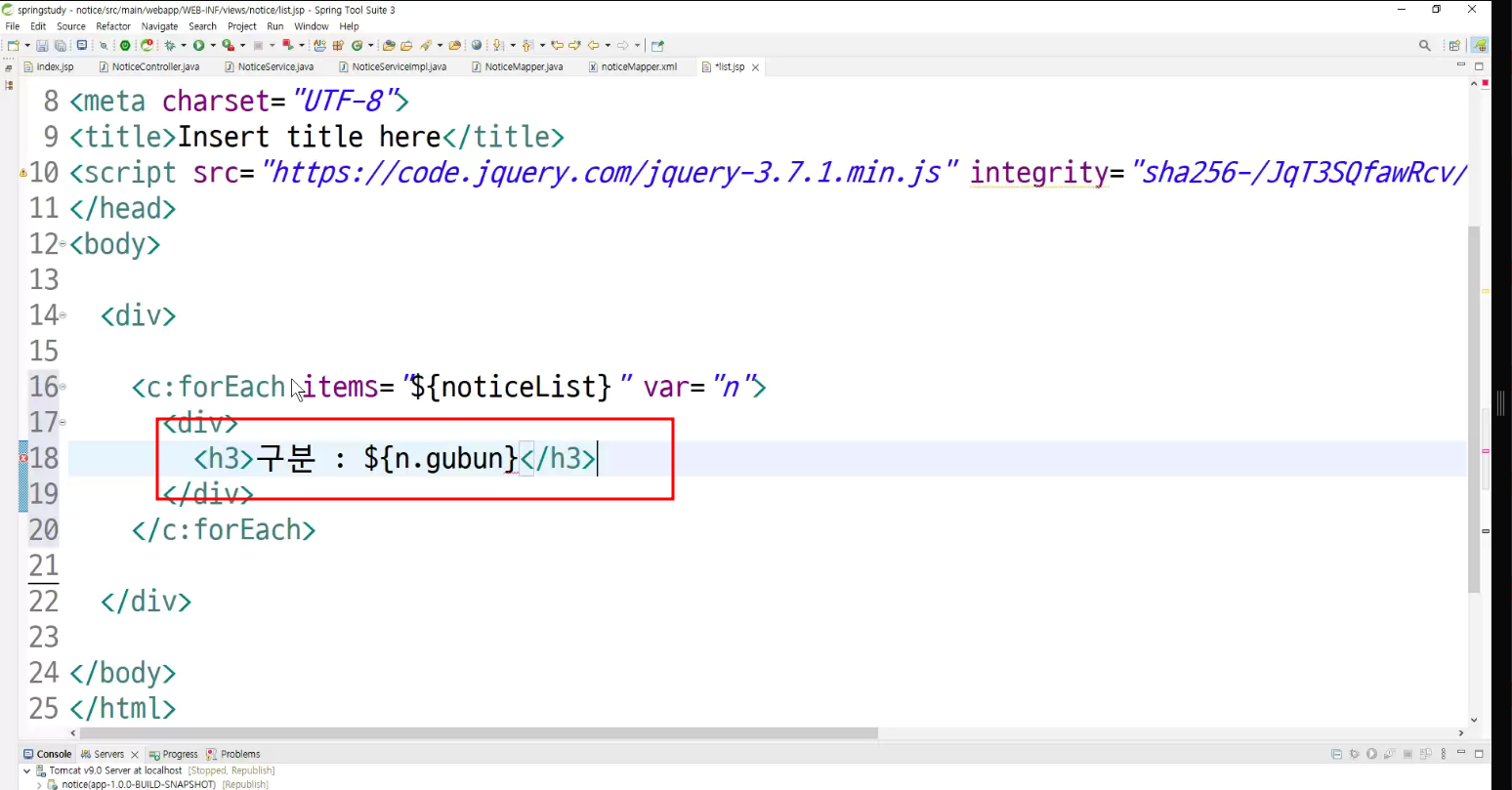
Task: Open the Window menu
Action: [x=312, y=26]
